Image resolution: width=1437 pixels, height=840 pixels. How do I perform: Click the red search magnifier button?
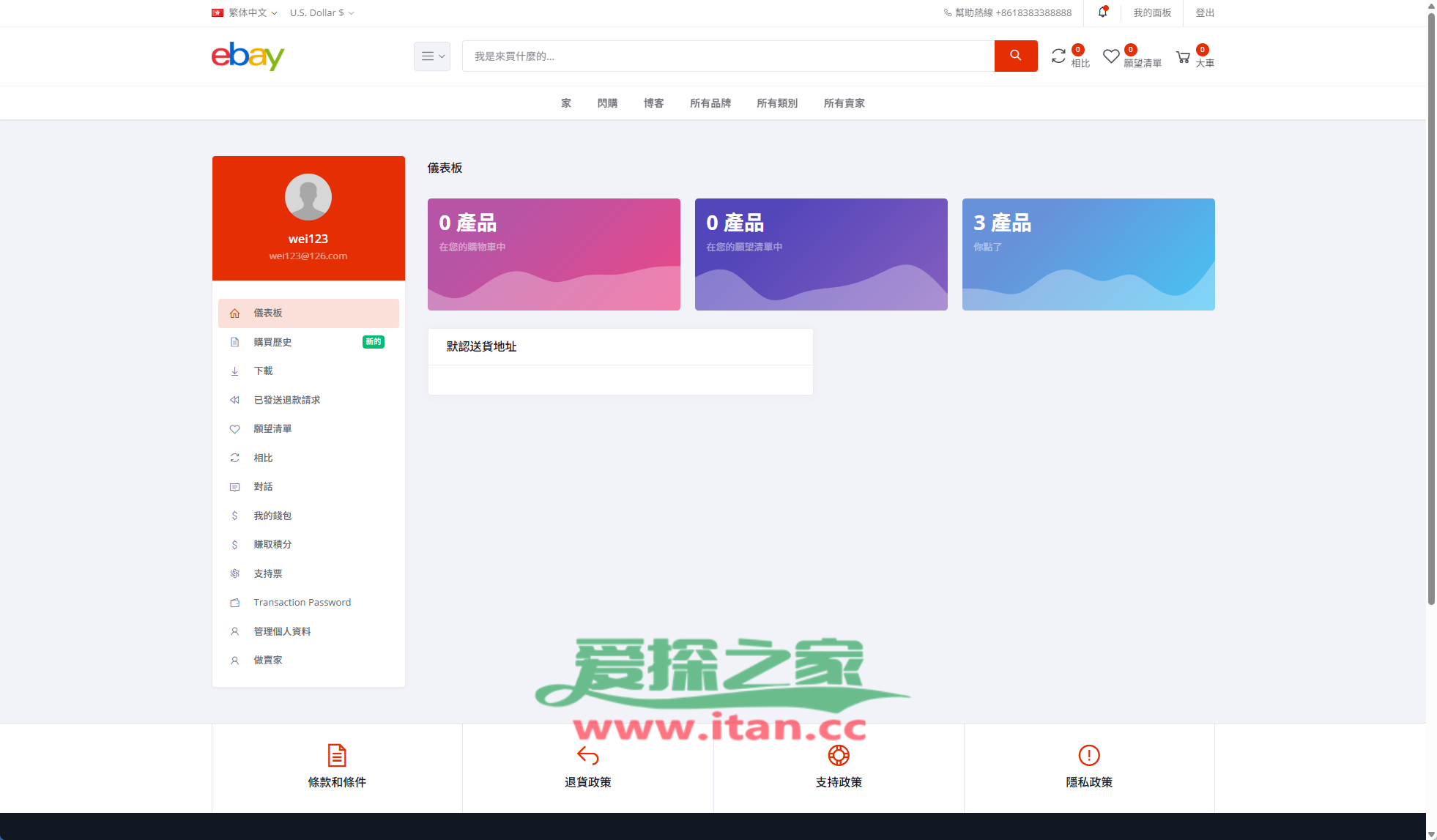click(1015, 56)
